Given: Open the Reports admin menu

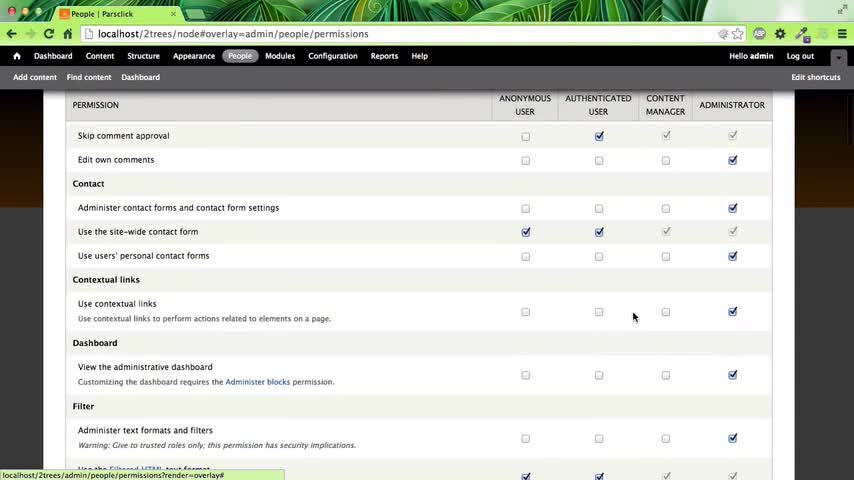Looking at the screenshot, I should pyautogui.click(x=384, y=56).
